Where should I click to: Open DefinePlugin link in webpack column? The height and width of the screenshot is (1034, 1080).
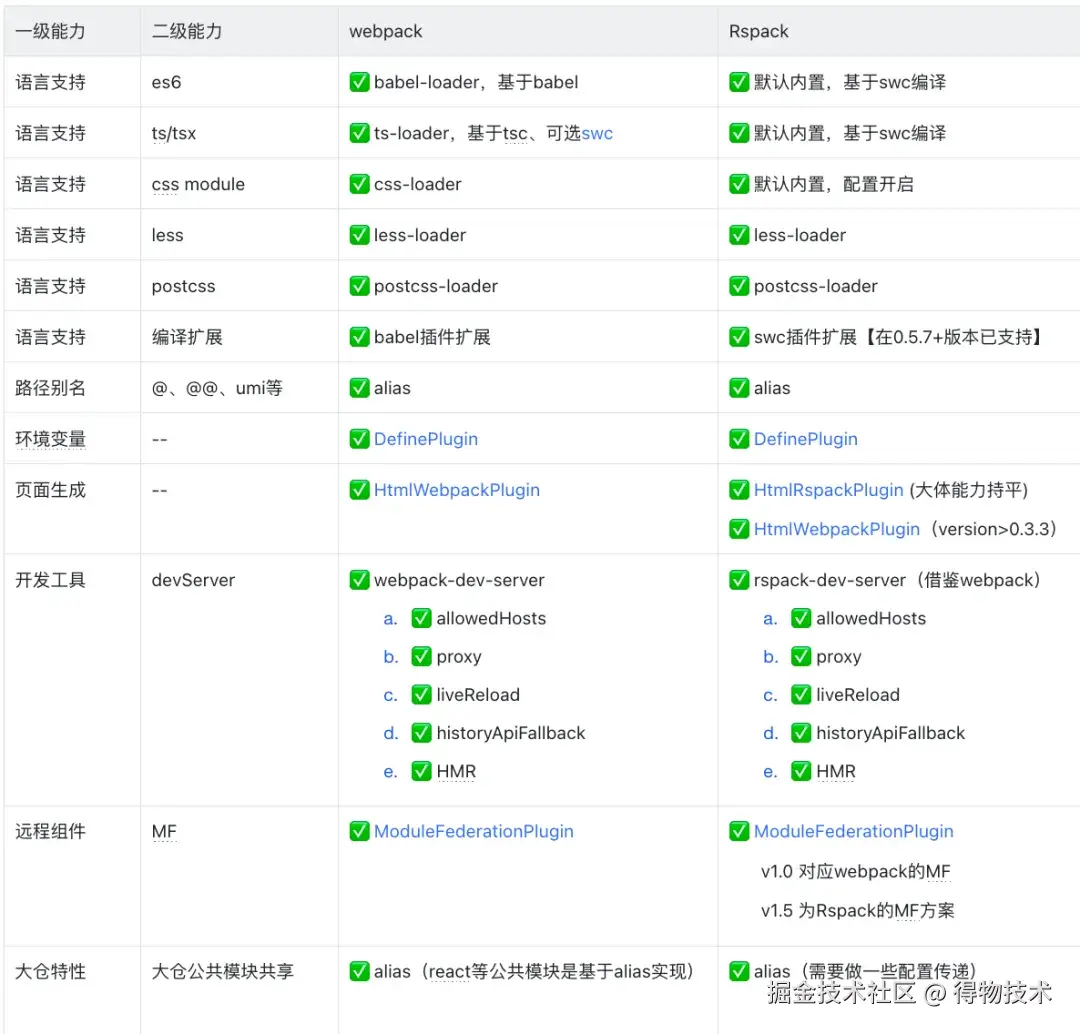coord(426,439)
